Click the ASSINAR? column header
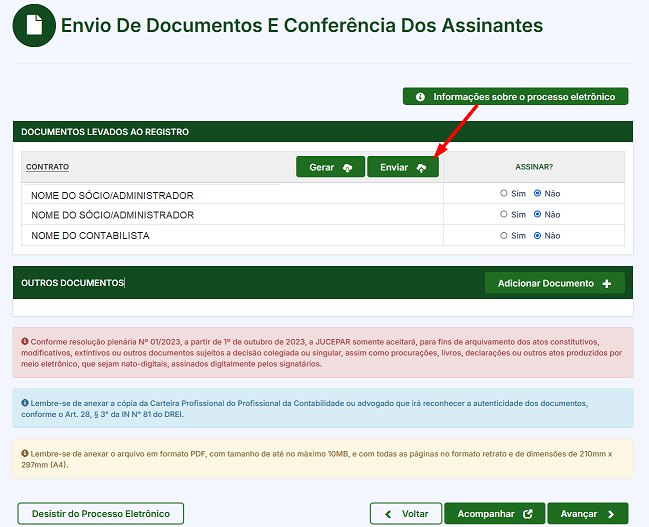 coord(534,167)
